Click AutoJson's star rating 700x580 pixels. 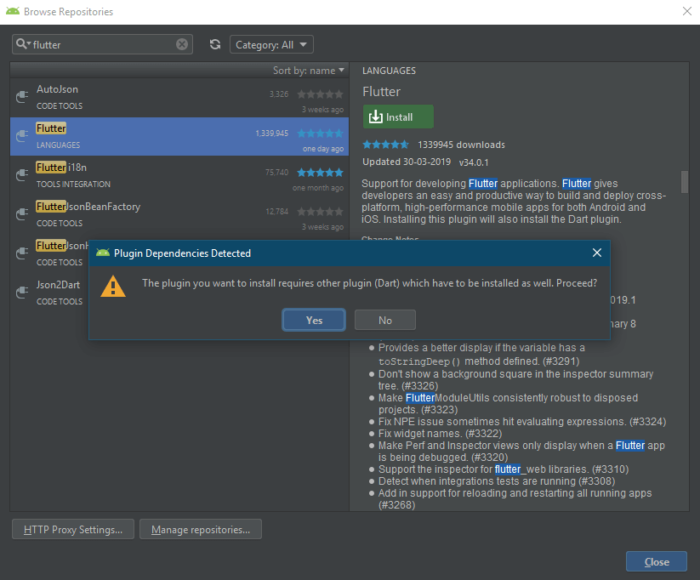[x=320, y=94]
